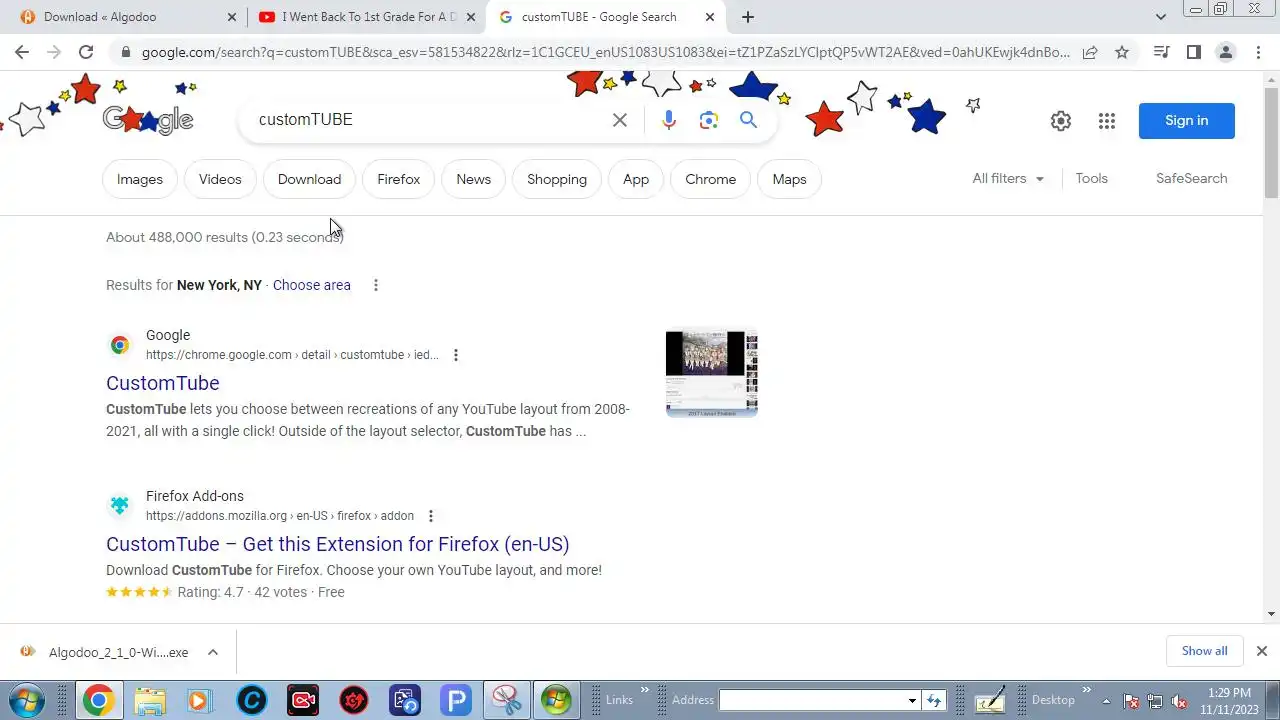
Task: Clear the search box text
Action: (x=620, y=120)
